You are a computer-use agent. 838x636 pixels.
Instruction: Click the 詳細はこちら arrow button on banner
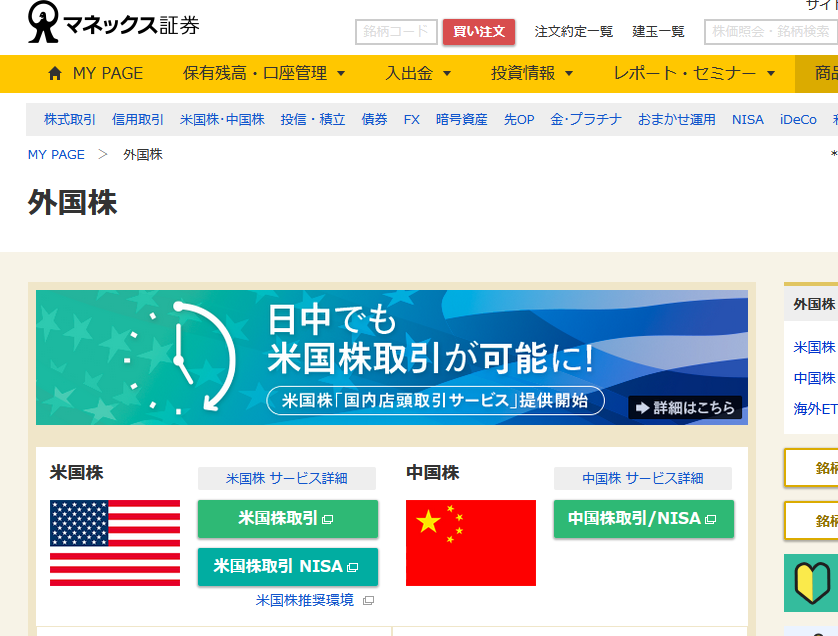tap(685, 408)
